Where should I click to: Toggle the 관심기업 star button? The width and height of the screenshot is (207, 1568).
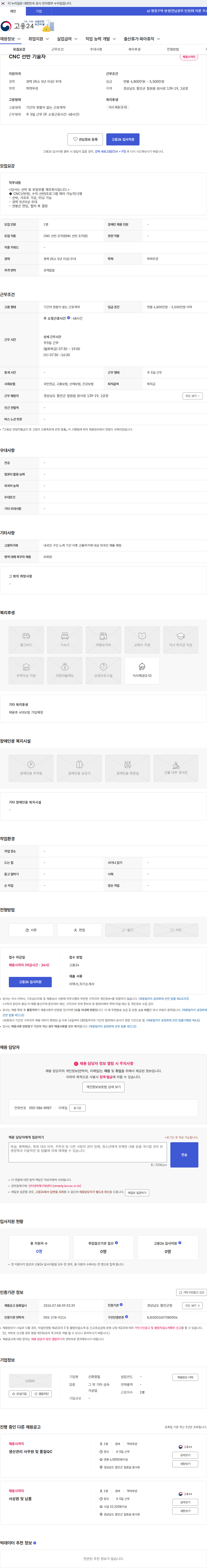coord(19,1394)
